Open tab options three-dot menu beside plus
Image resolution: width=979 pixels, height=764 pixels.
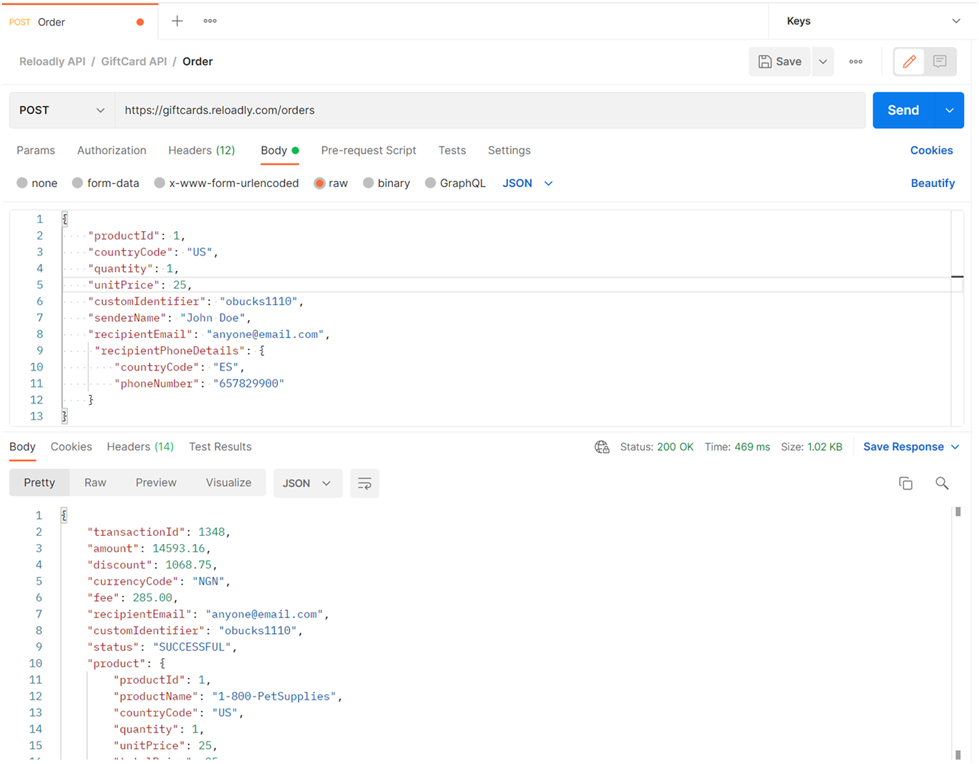click(x=210, y=21)
